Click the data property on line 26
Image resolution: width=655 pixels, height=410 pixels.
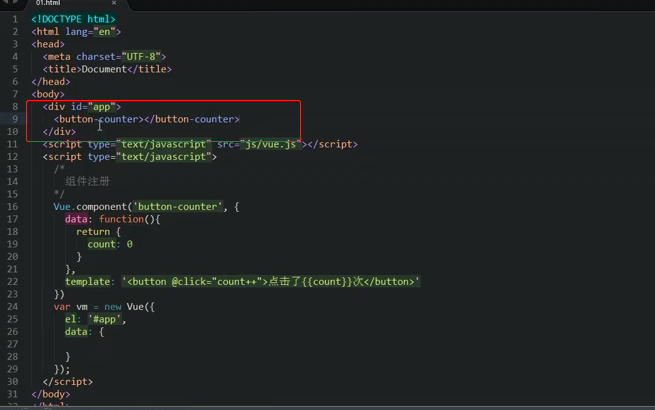click(x=76, y=332)
